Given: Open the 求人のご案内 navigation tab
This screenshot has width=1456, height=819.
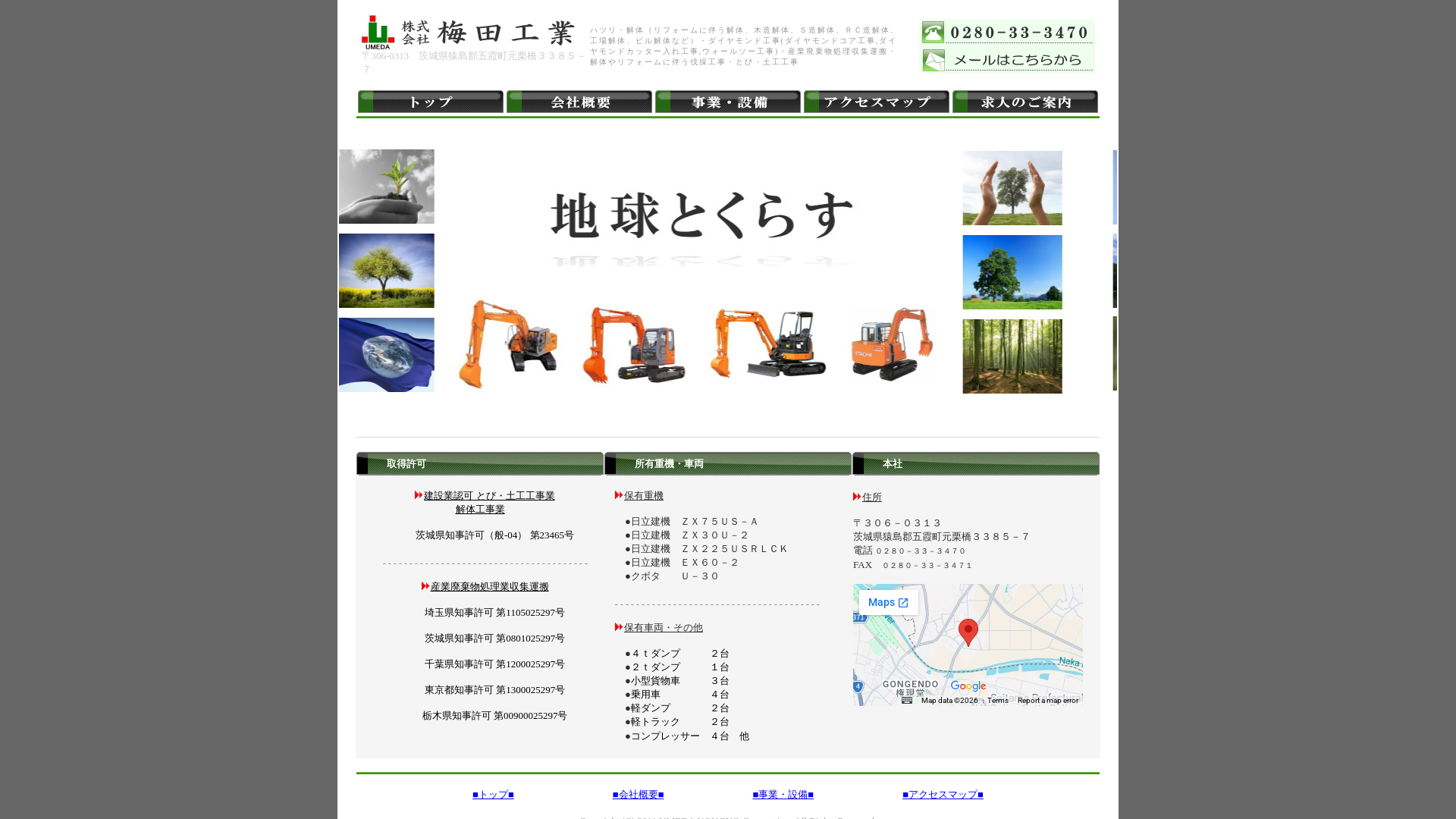Looking at the screenshot, I should click(1025, 102).
